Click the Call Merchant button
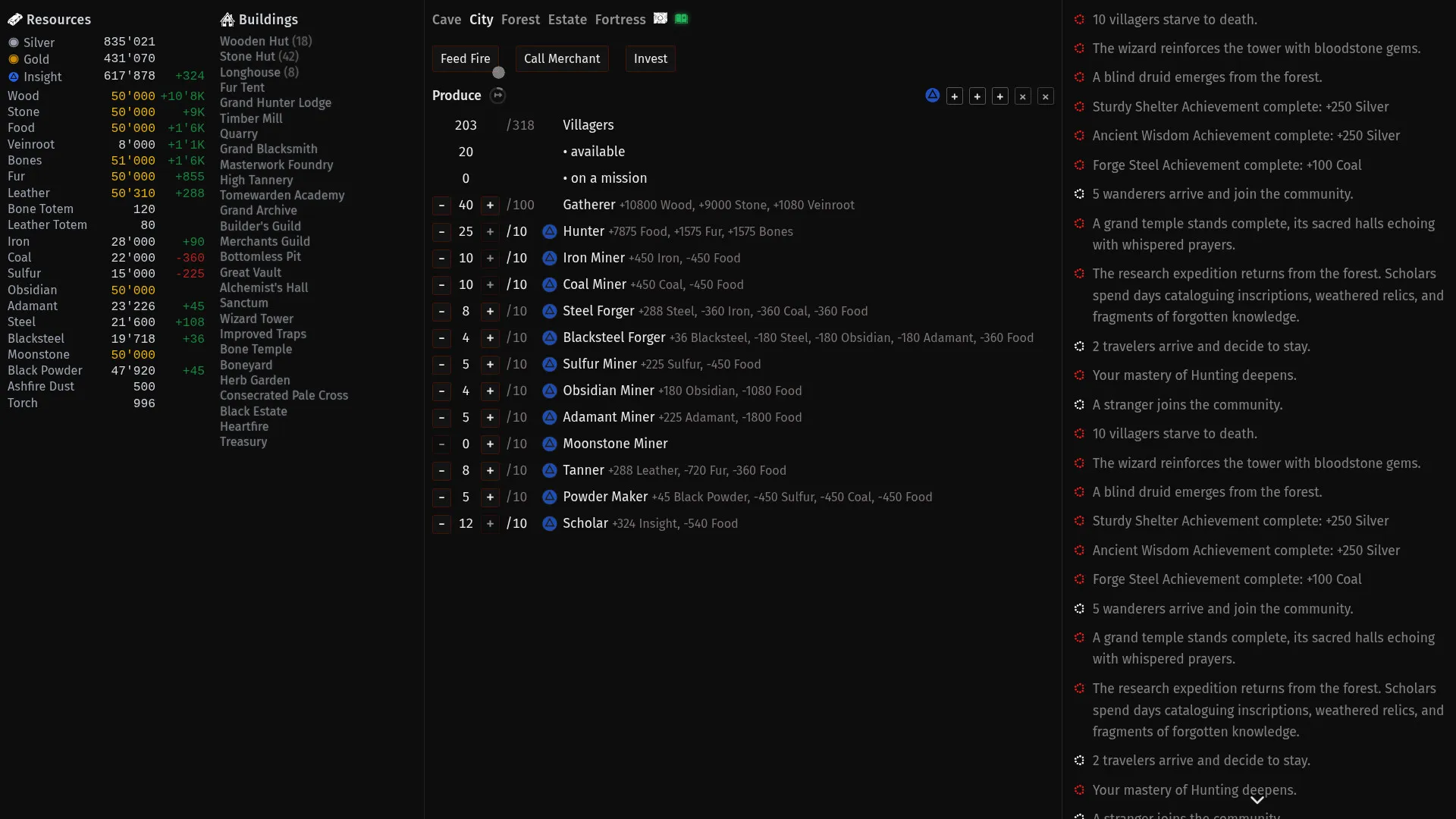 pos(562,58)
